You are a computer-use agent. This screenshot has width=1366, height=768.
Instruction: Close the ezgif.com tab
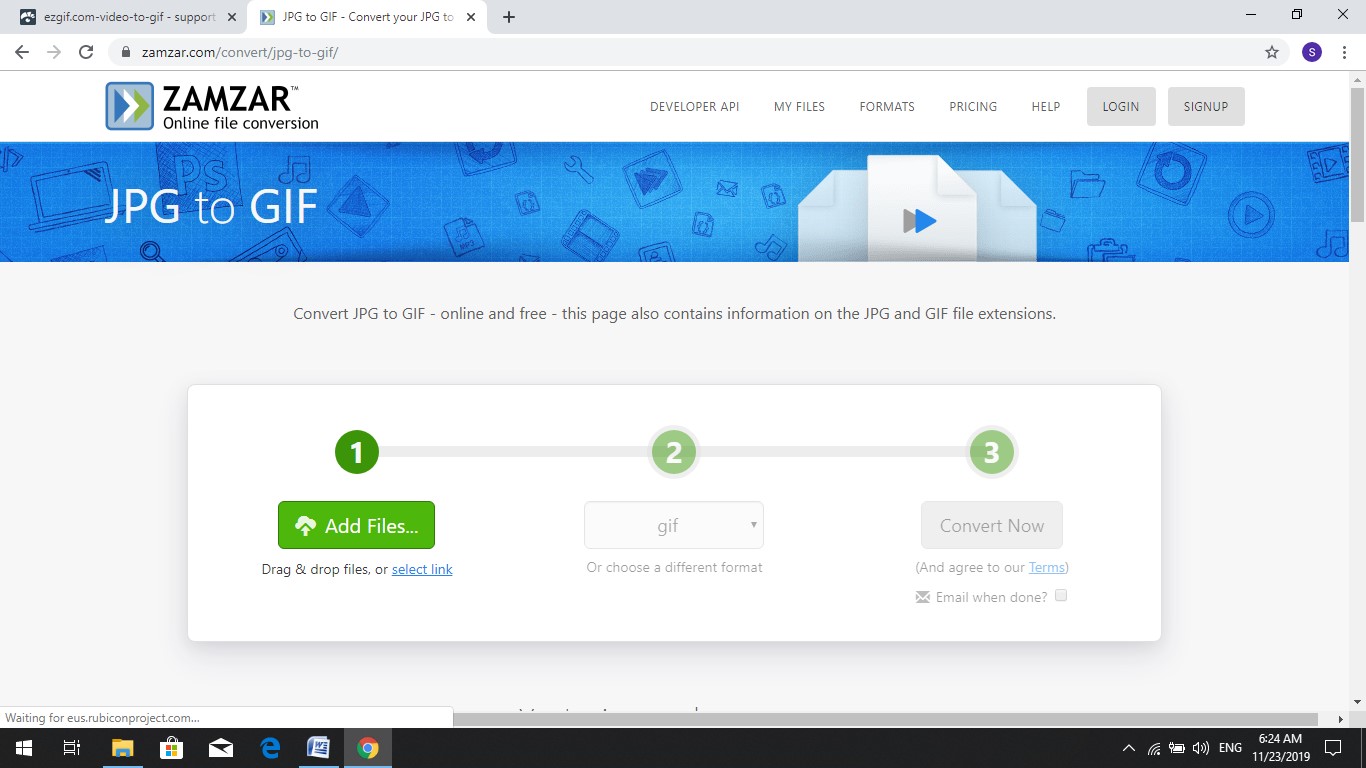click(232, 17)
